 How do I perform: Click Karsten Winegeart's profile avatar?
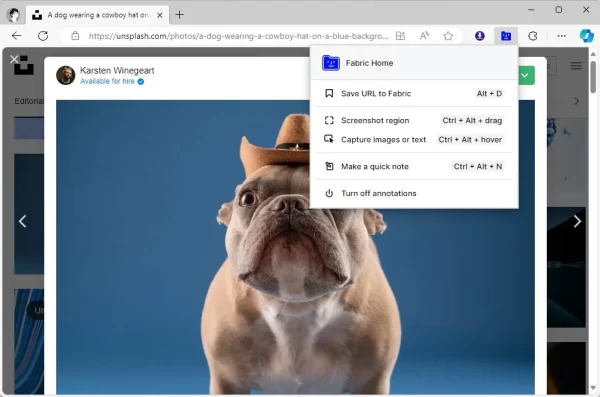tap(65, 75)
